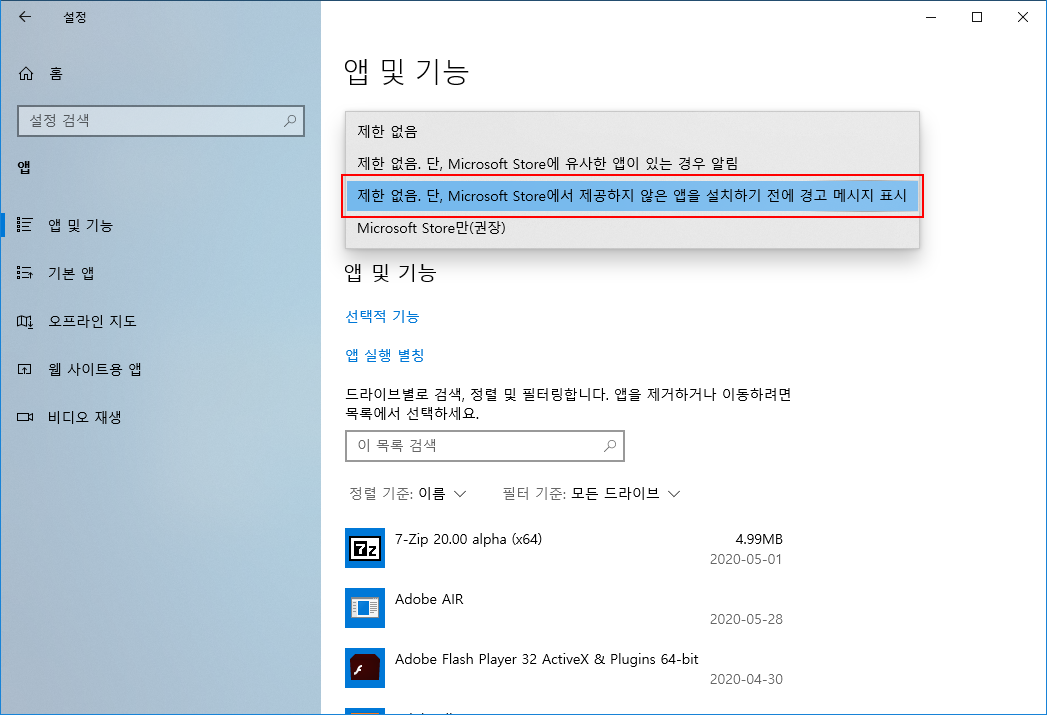
Task: Click the Home icon in sidebar
Action: coord(26,73)
